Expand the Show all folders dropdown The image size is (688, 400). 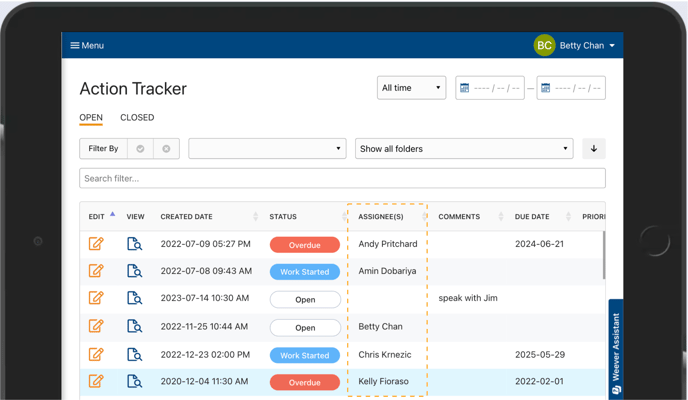click(463, 149)
